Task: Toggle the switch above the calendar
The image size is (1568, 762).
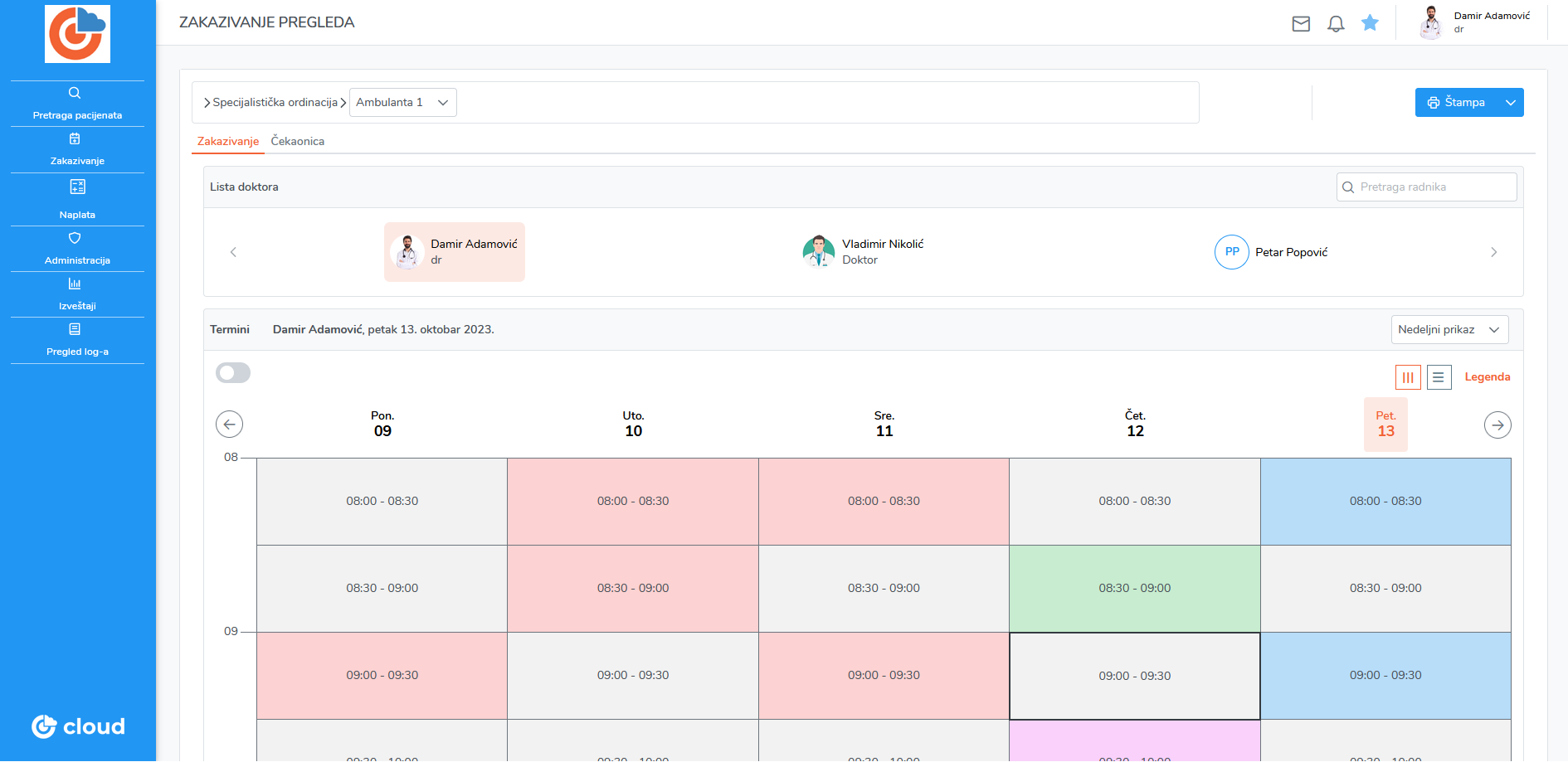Action: [233, 373]
